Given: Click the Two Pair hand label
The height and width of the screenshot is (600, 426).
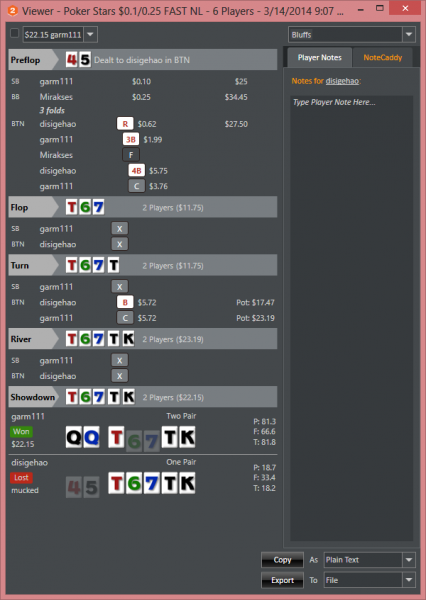Looking at the screenshot, I should 181,416.
